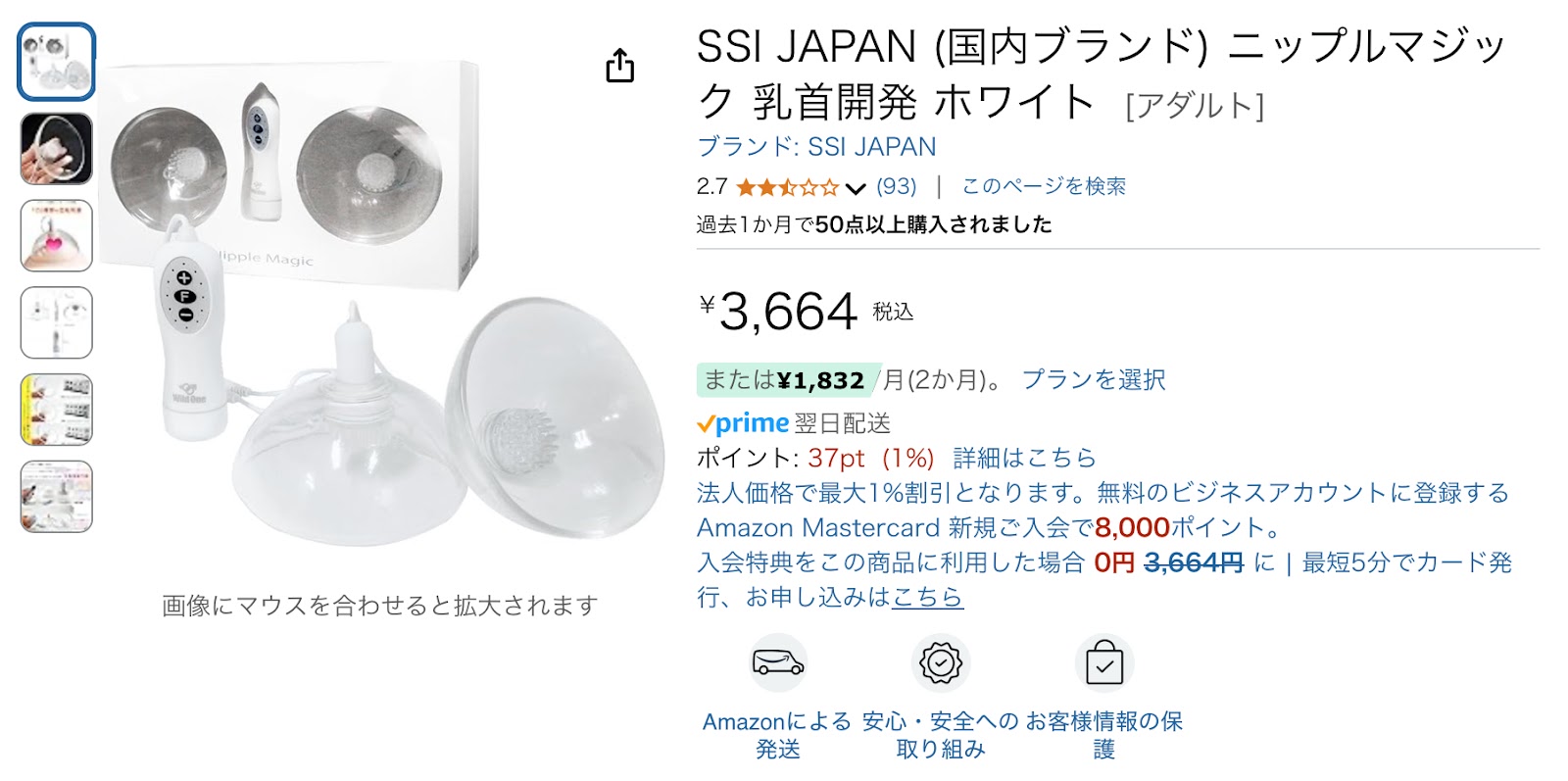Image resolution: width=1568 pixels, height=781 pixels.
Task: Select the fourth product thumbnail
Action: 57,322
